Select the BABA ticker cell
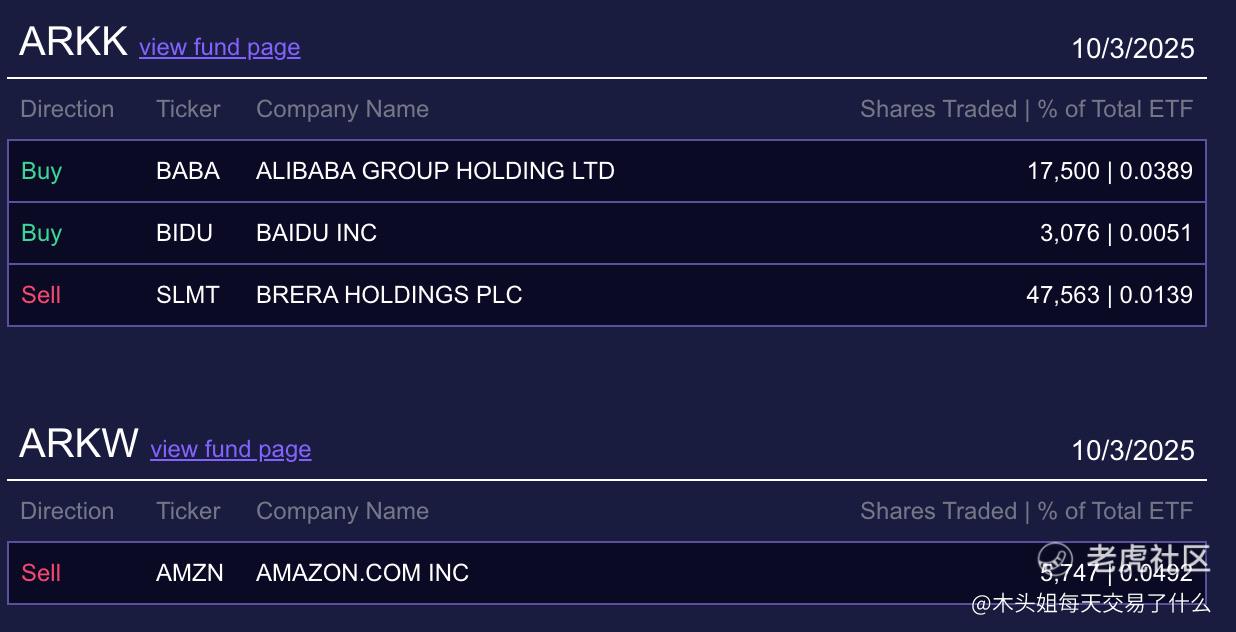The image size is (1236, 632). [188, 171]
